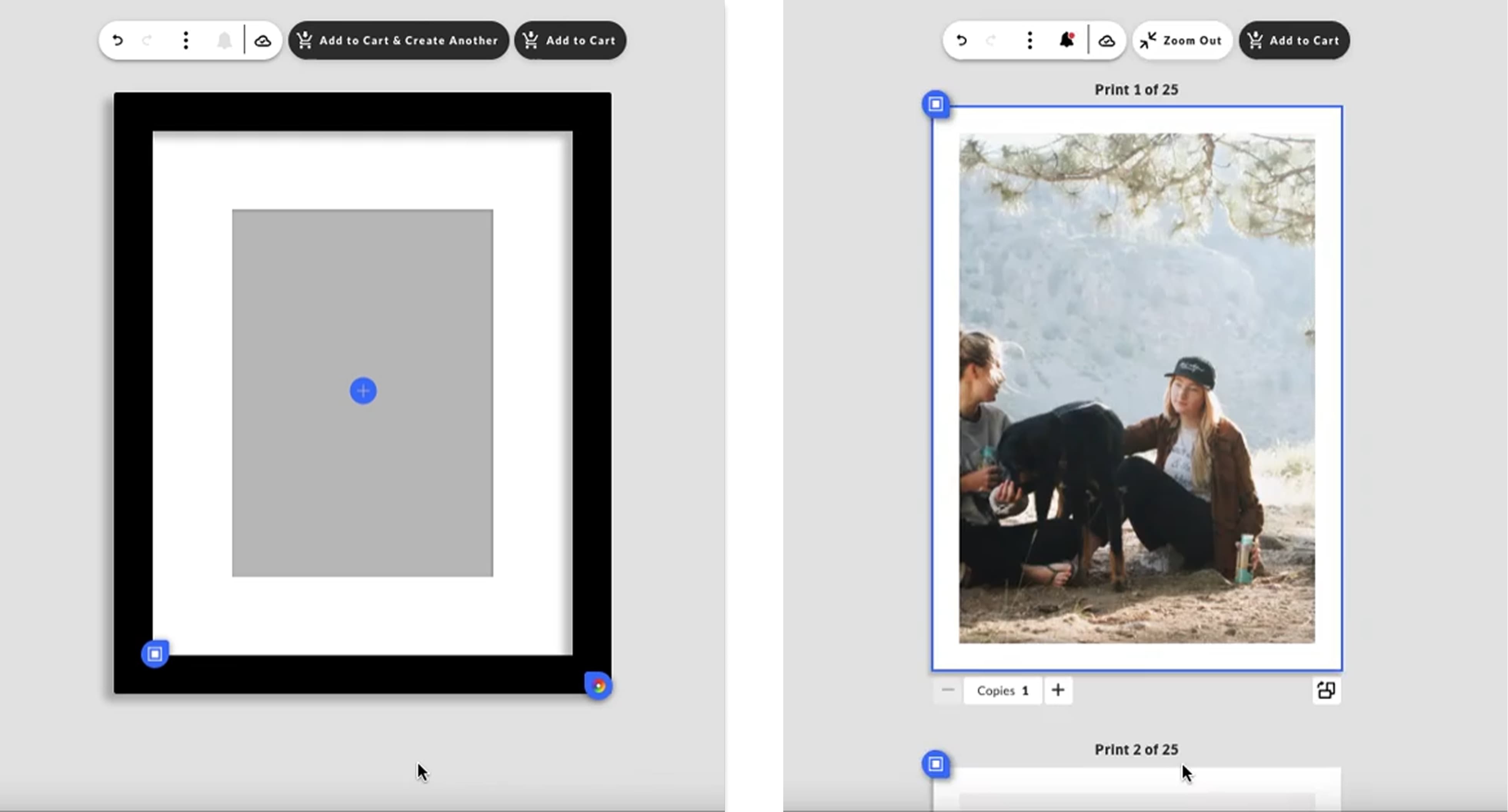
Task: Click blue layout icon on frame corner
Action: [x=155, y=654]
